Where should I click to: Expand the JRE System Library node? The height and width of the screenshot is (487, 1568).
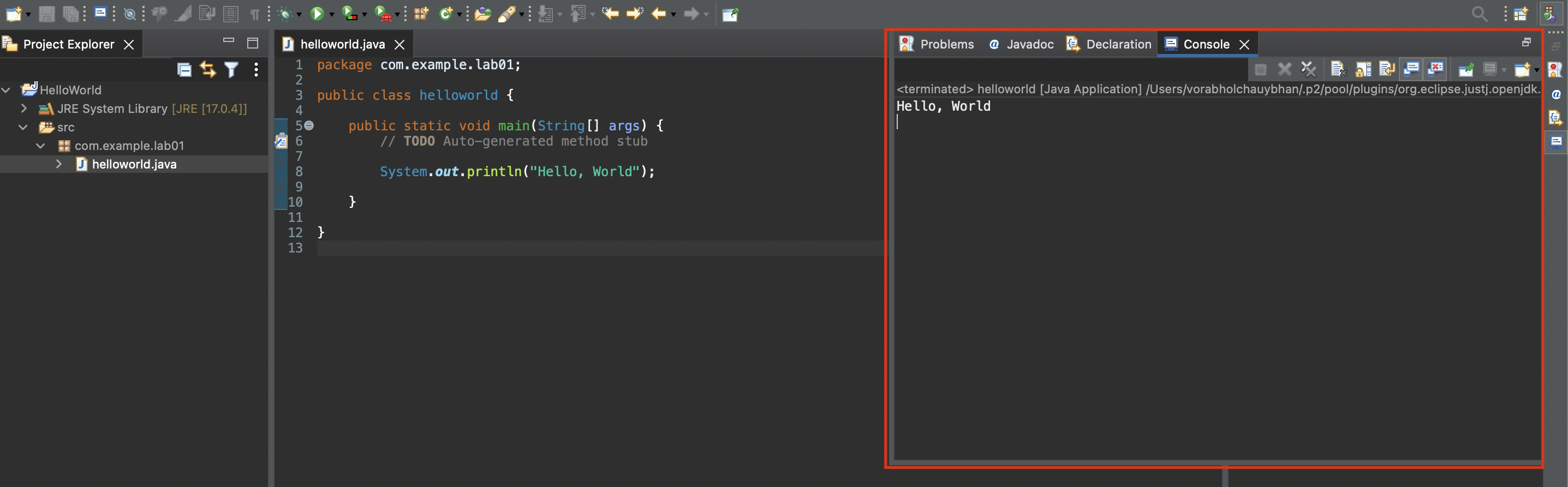(x=23, y=108)
